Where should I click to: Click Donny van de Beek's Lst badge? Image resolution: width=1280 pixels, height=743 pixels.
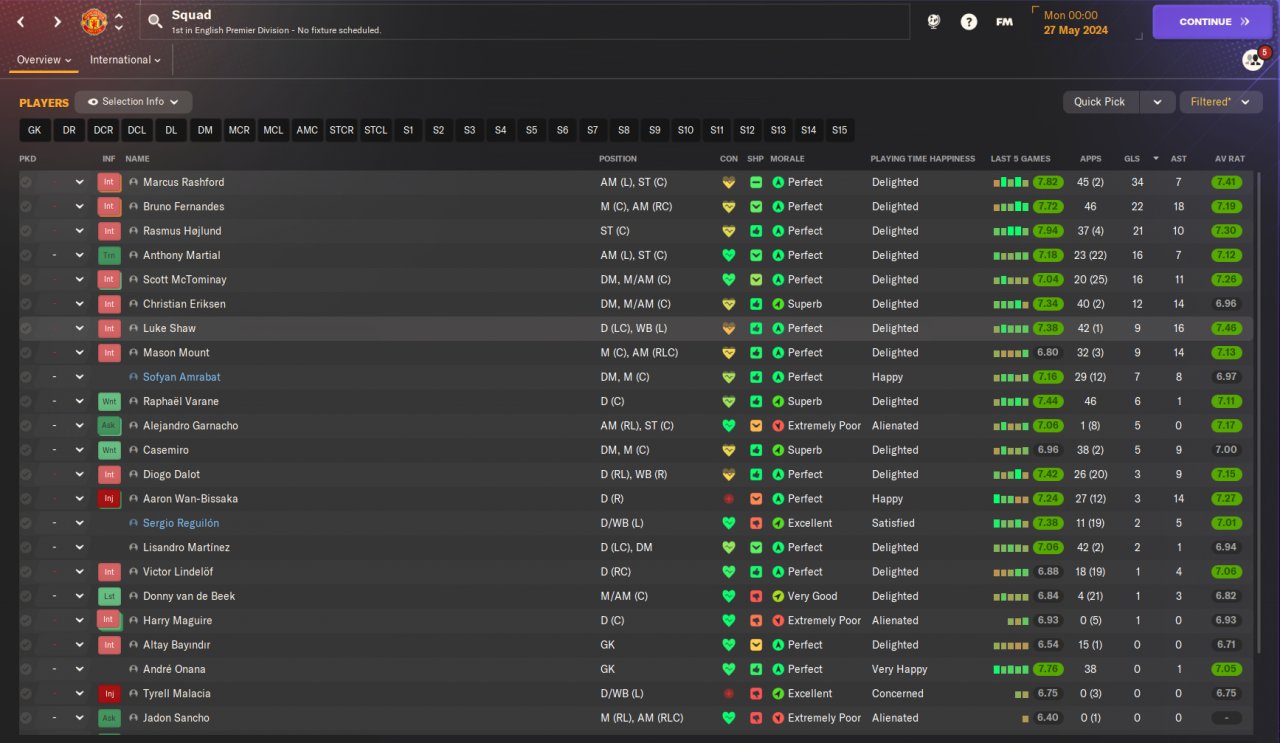point(109,596)
